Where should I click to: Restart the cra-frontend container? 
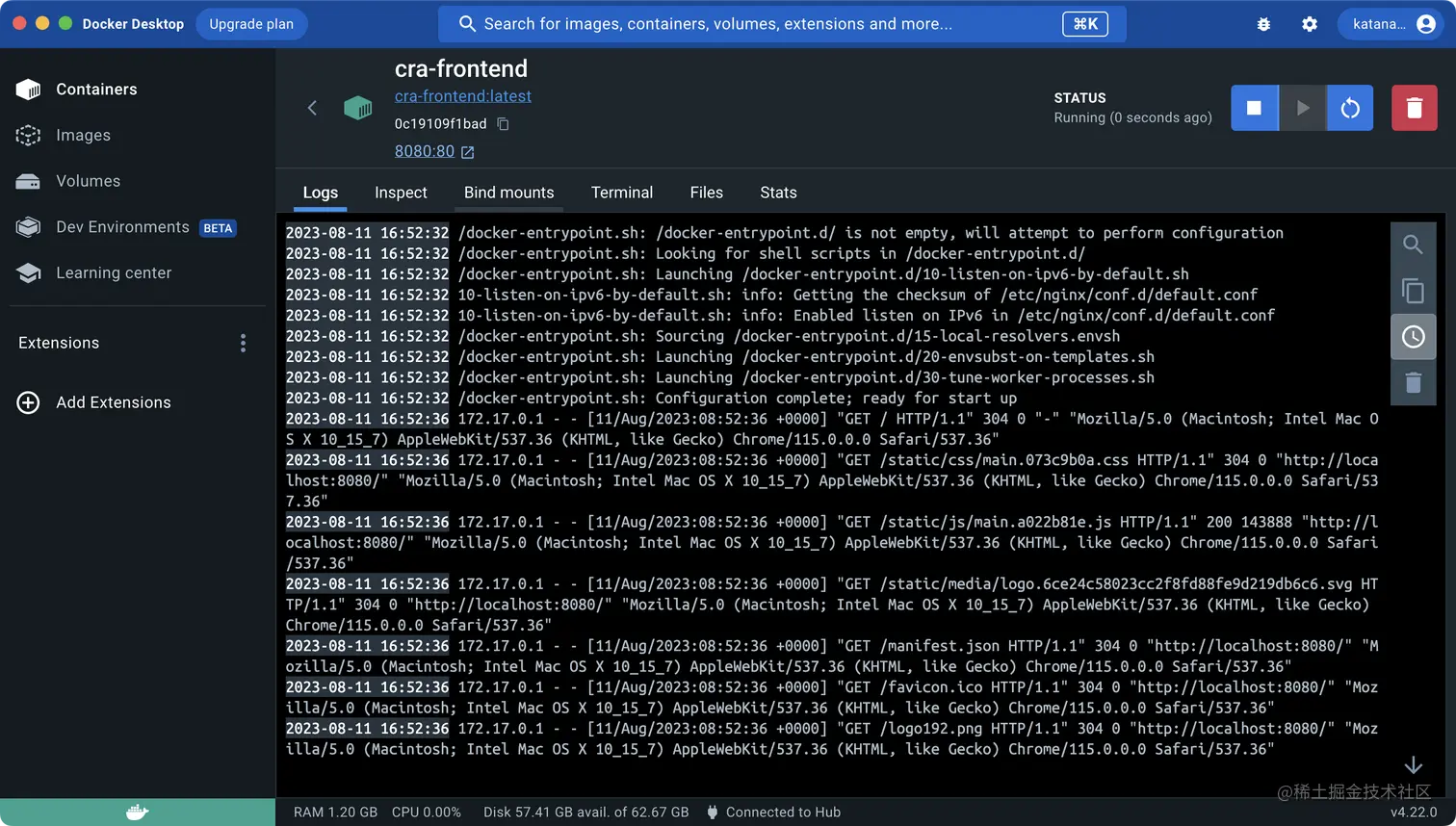1349,108
